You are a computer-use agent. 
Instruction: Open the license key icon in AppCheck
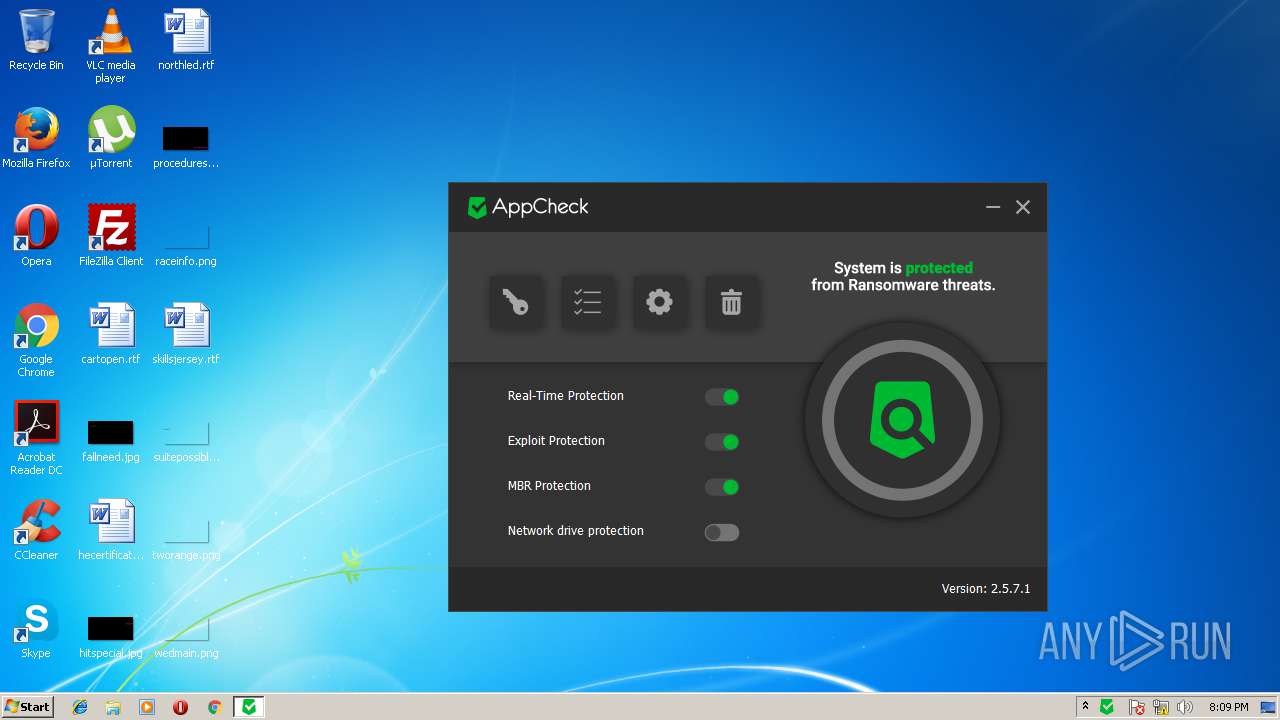point(516,302)
